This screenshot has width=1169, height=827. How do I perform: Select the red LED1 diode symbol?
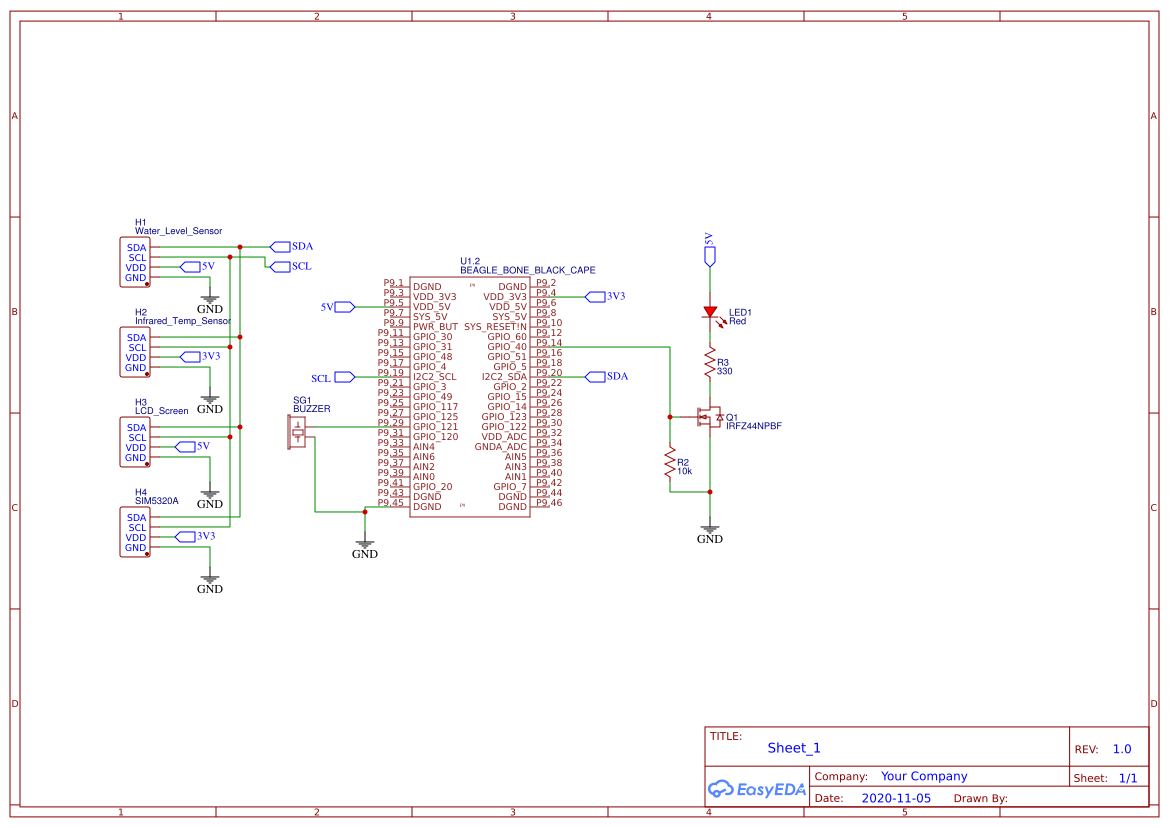pyautogui.click(x=710, y=312)
